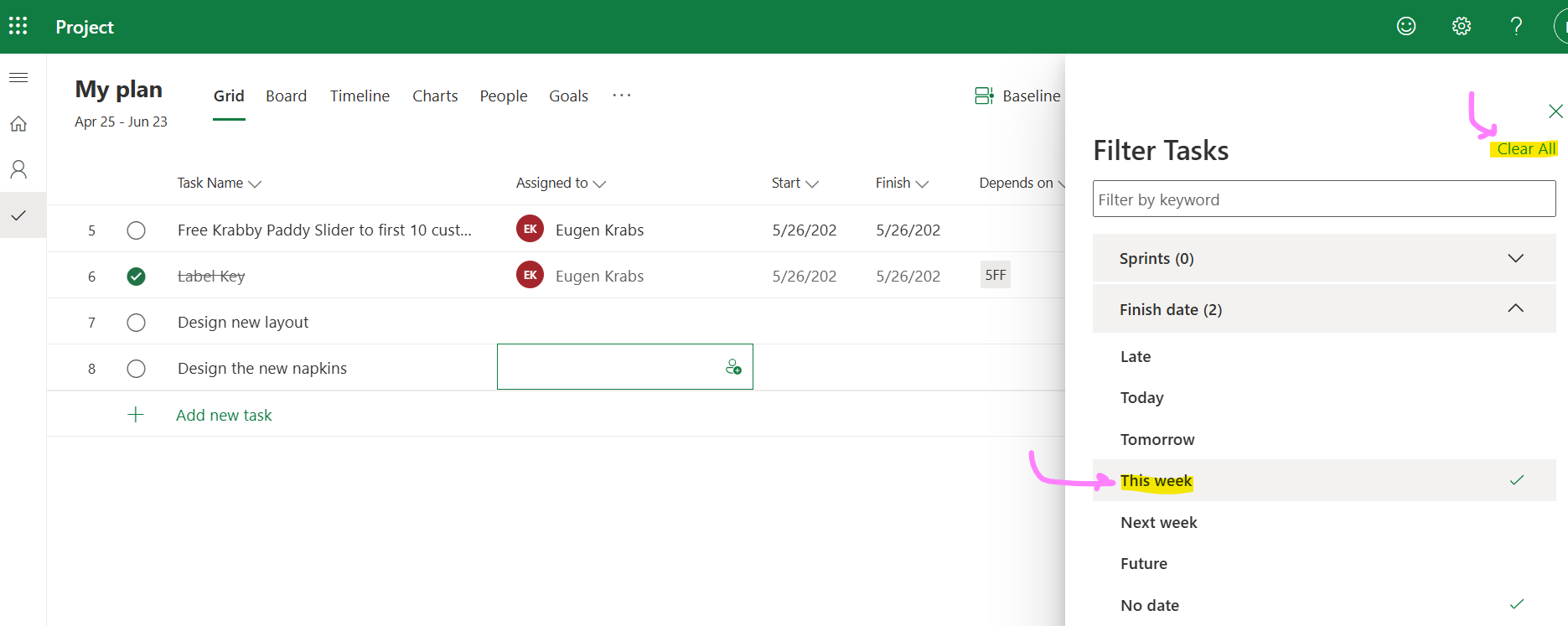Image resolution: width=1568 pixels, height=626 pixels.
Task: Click the assign person icon in row 8
Action: (x=733, y=367)
